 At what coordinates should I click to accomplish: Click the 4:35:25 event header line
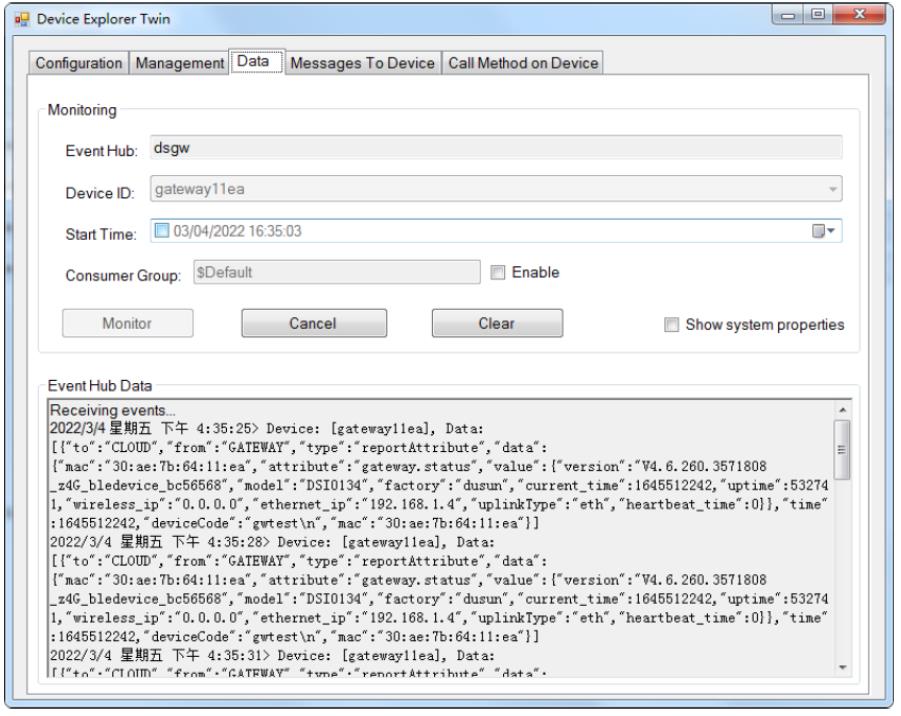[267, 429]
